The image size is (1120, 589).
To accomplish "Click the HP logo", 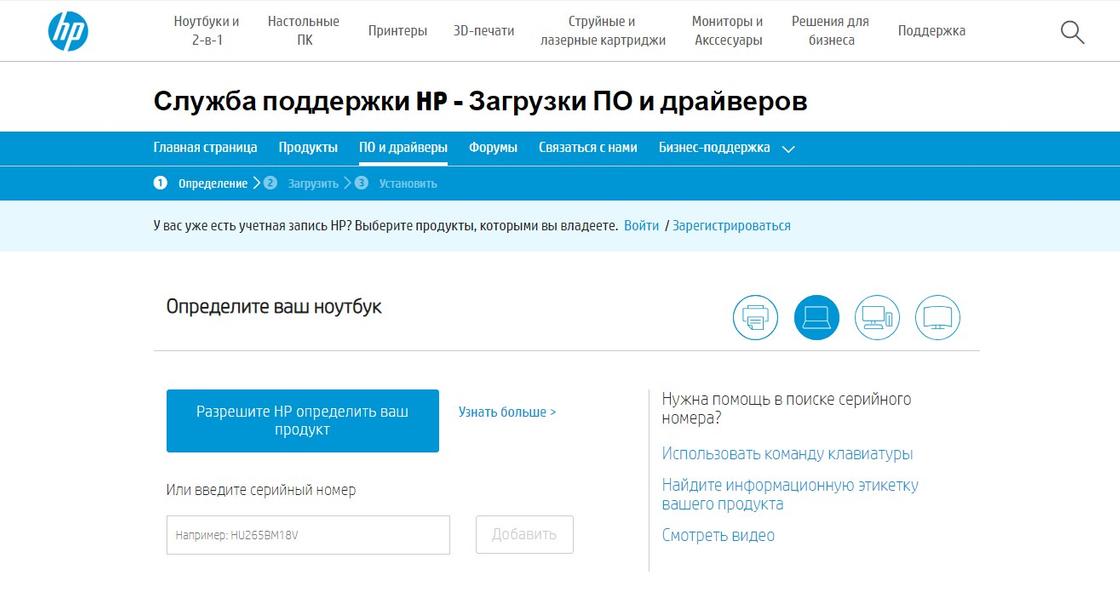I will (68, 31).
